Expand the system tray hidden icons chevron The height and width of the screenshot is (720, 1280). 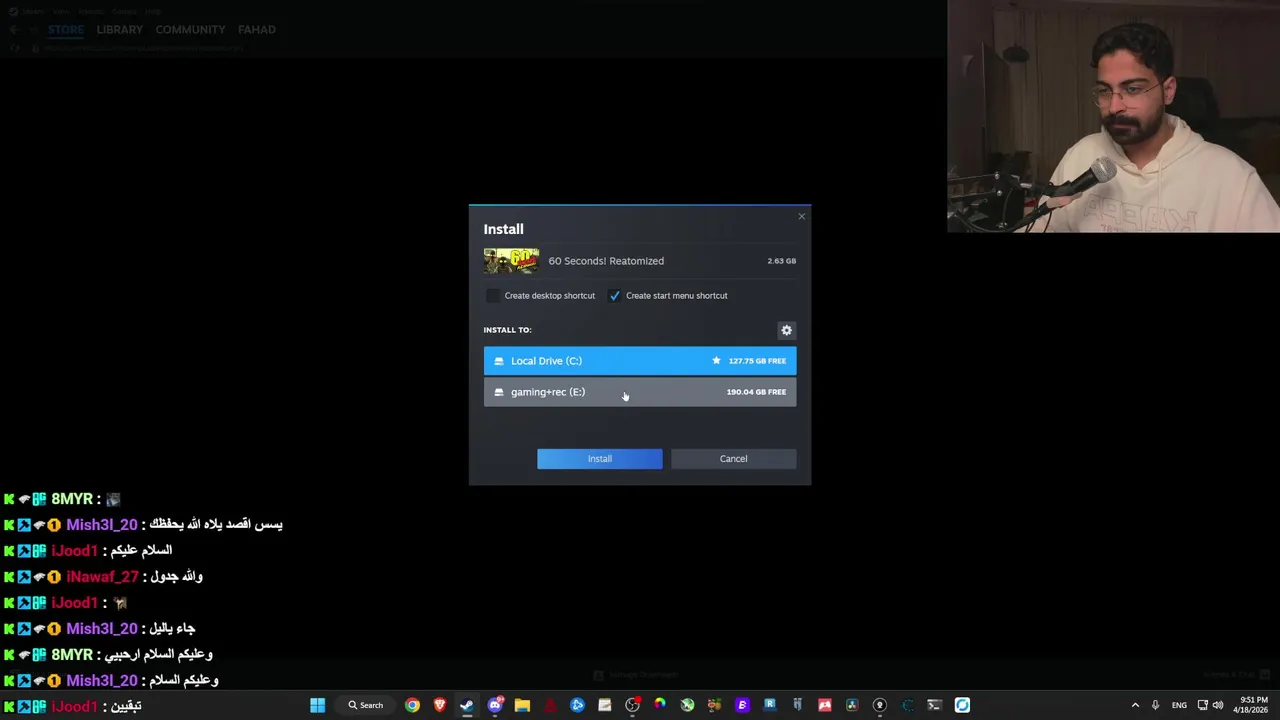pyautogui.click(x=1135, y=705)
